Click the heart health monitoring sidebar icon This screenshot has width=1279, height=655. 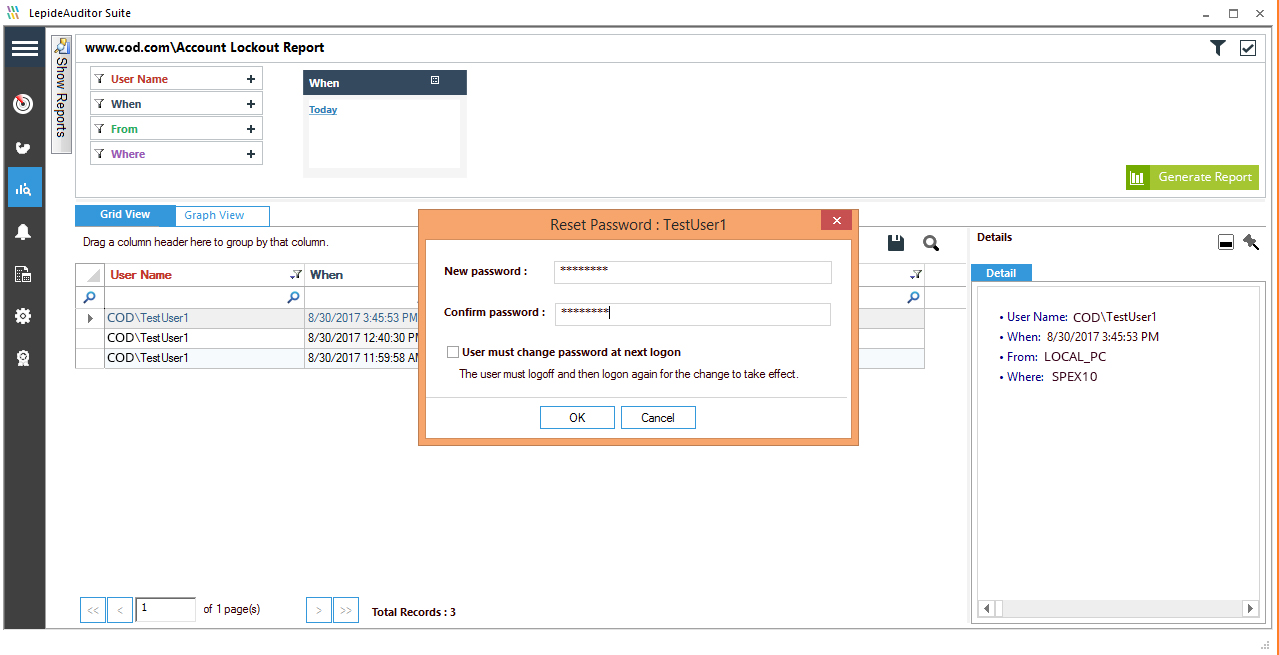point(23,148)
